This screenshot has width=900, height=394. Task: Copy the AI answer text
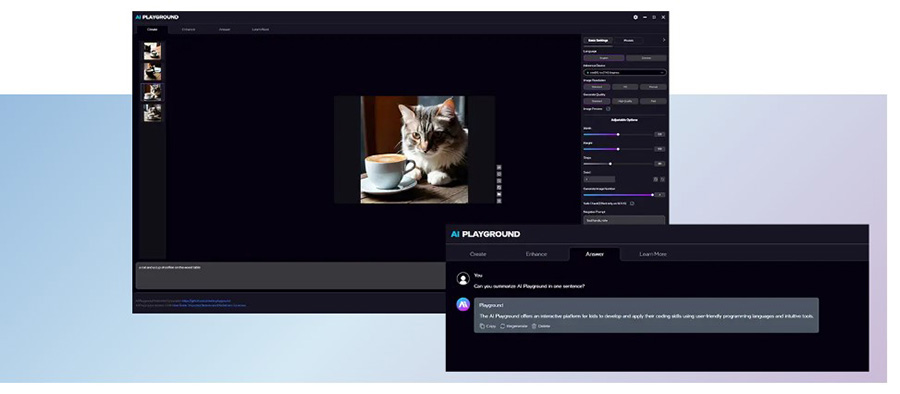[x=488, y=326]
